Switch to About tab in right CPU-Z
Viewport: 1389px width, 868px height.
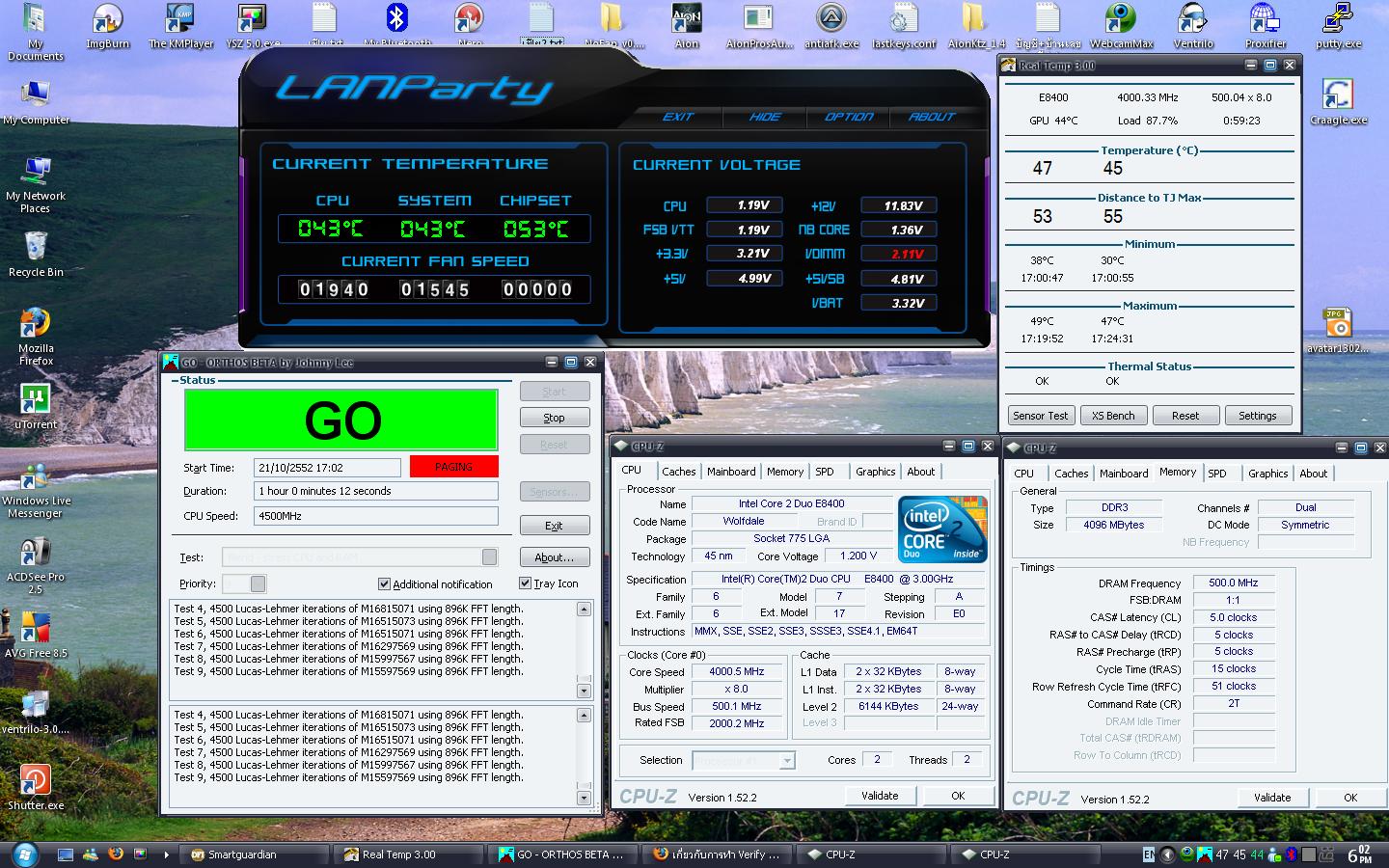[x=1313, y=474]
